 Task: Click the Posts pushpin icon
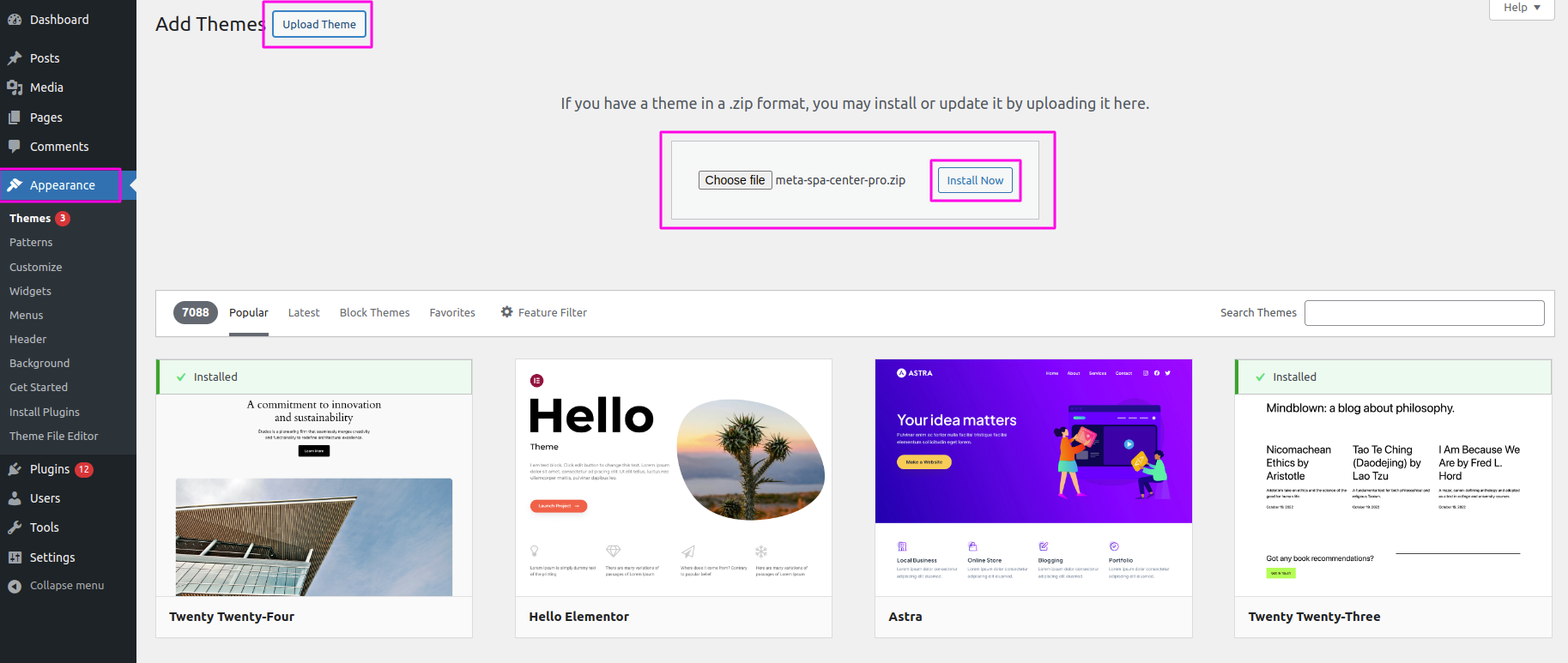coord(15,58)
